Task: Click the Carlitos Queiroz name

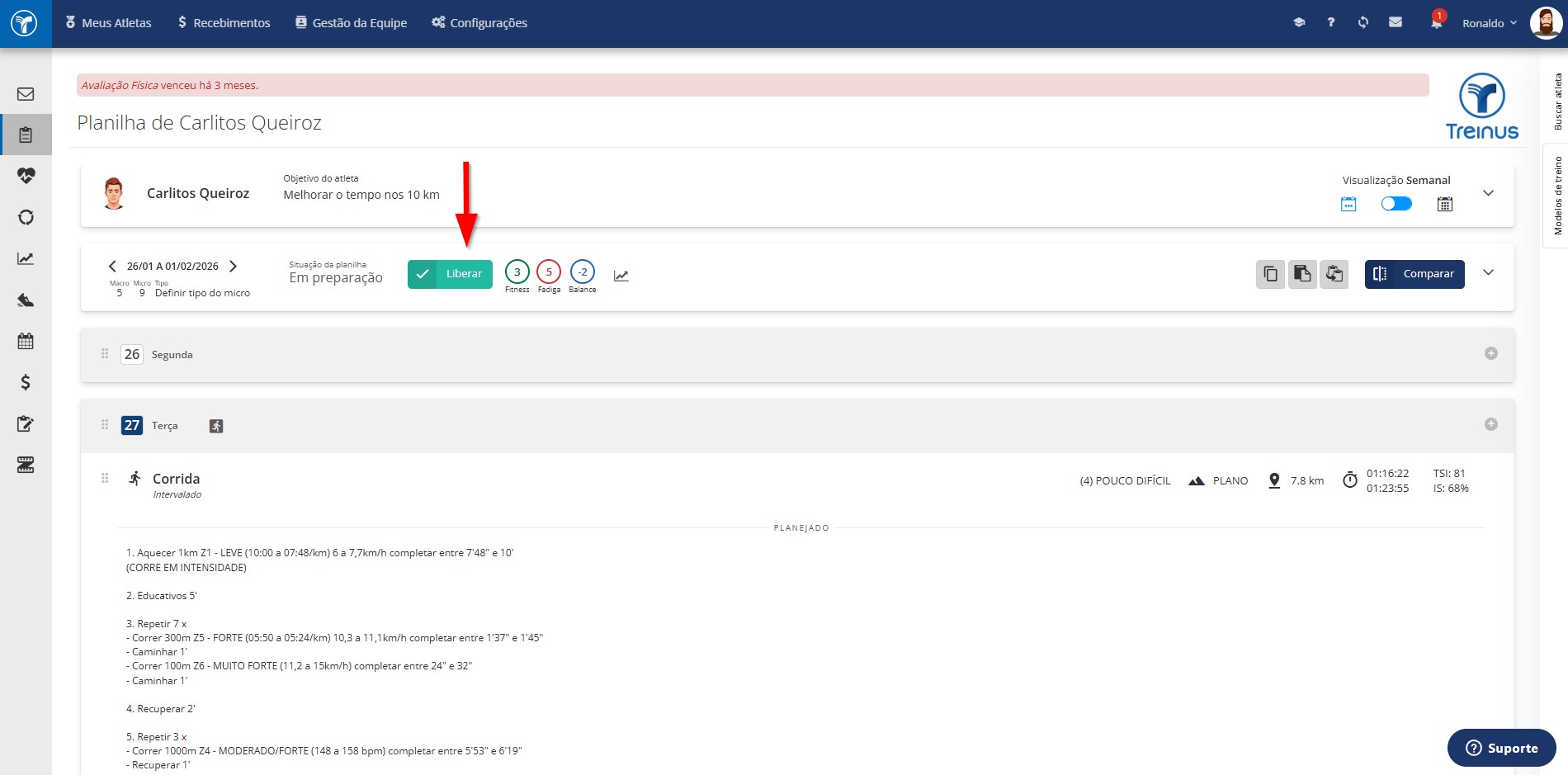Action: coord(198,193)
